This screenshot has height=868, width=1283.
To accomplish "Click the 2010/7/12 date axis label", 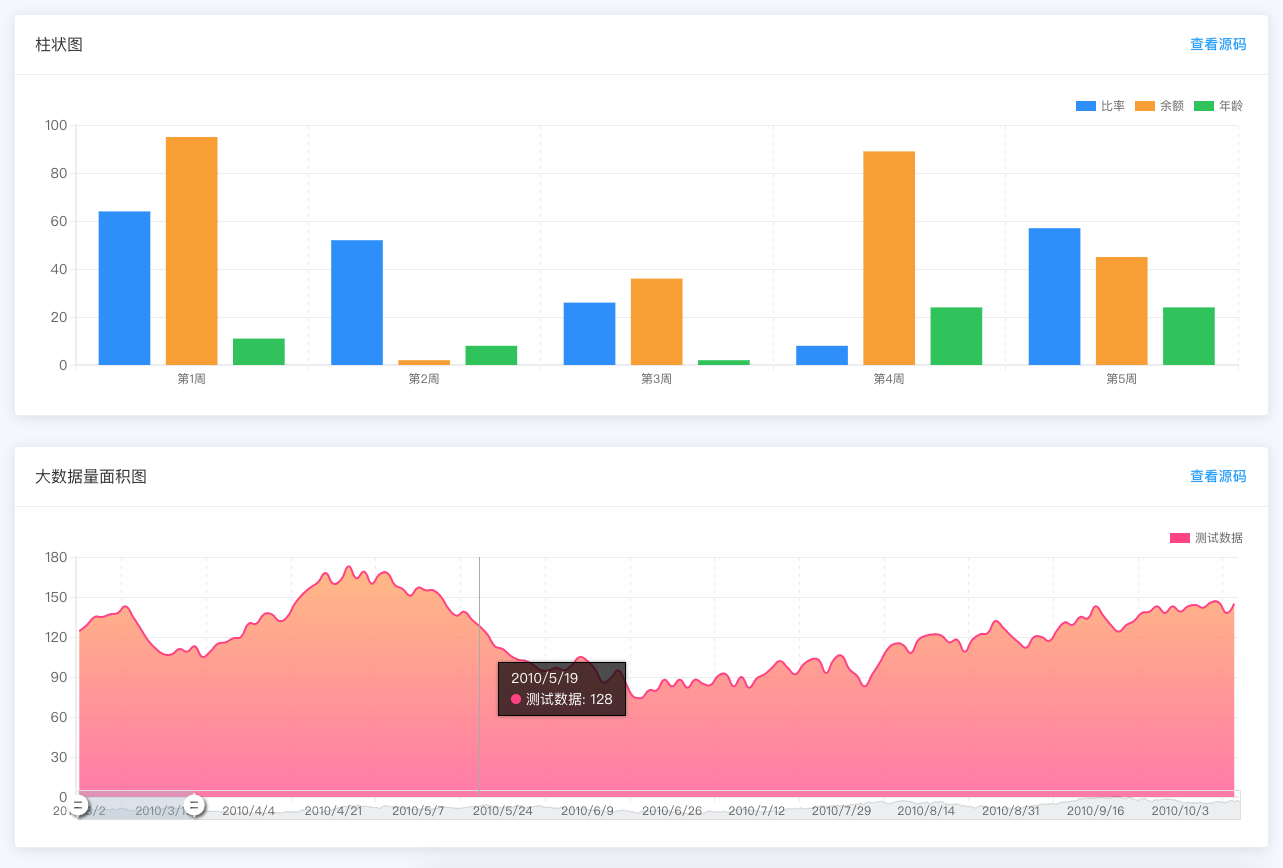I will pos(757,810).
